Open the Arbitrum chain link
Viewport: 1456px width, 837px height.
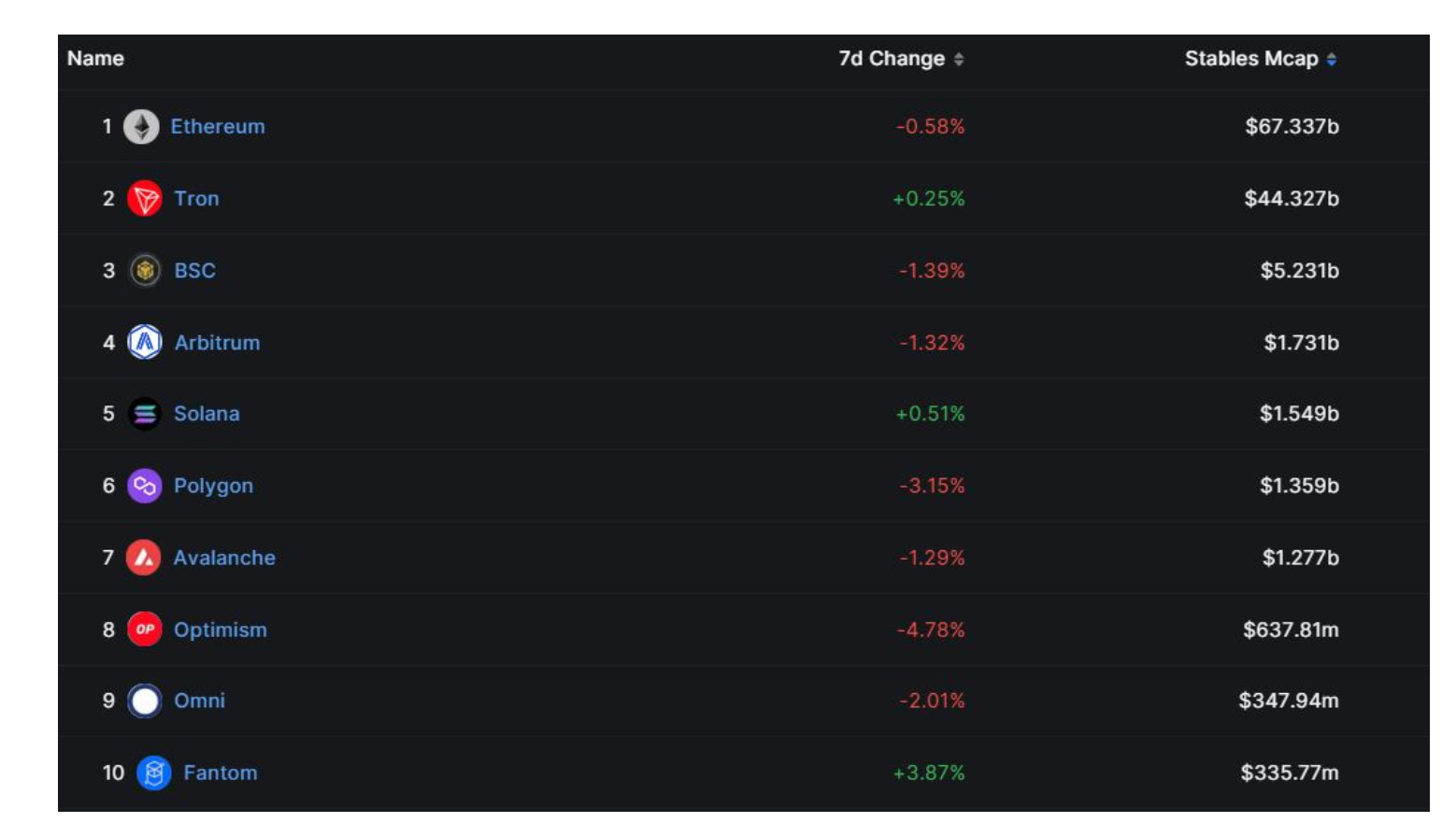tap(218, 343)
